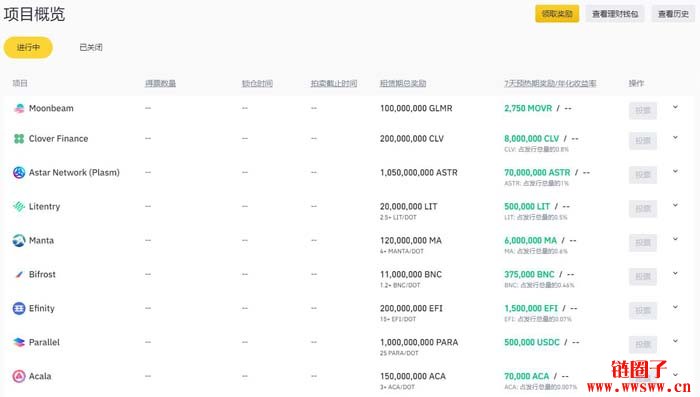Select the Manta project name
This screenshot has width=700, height=397.
tap(42, 241)
